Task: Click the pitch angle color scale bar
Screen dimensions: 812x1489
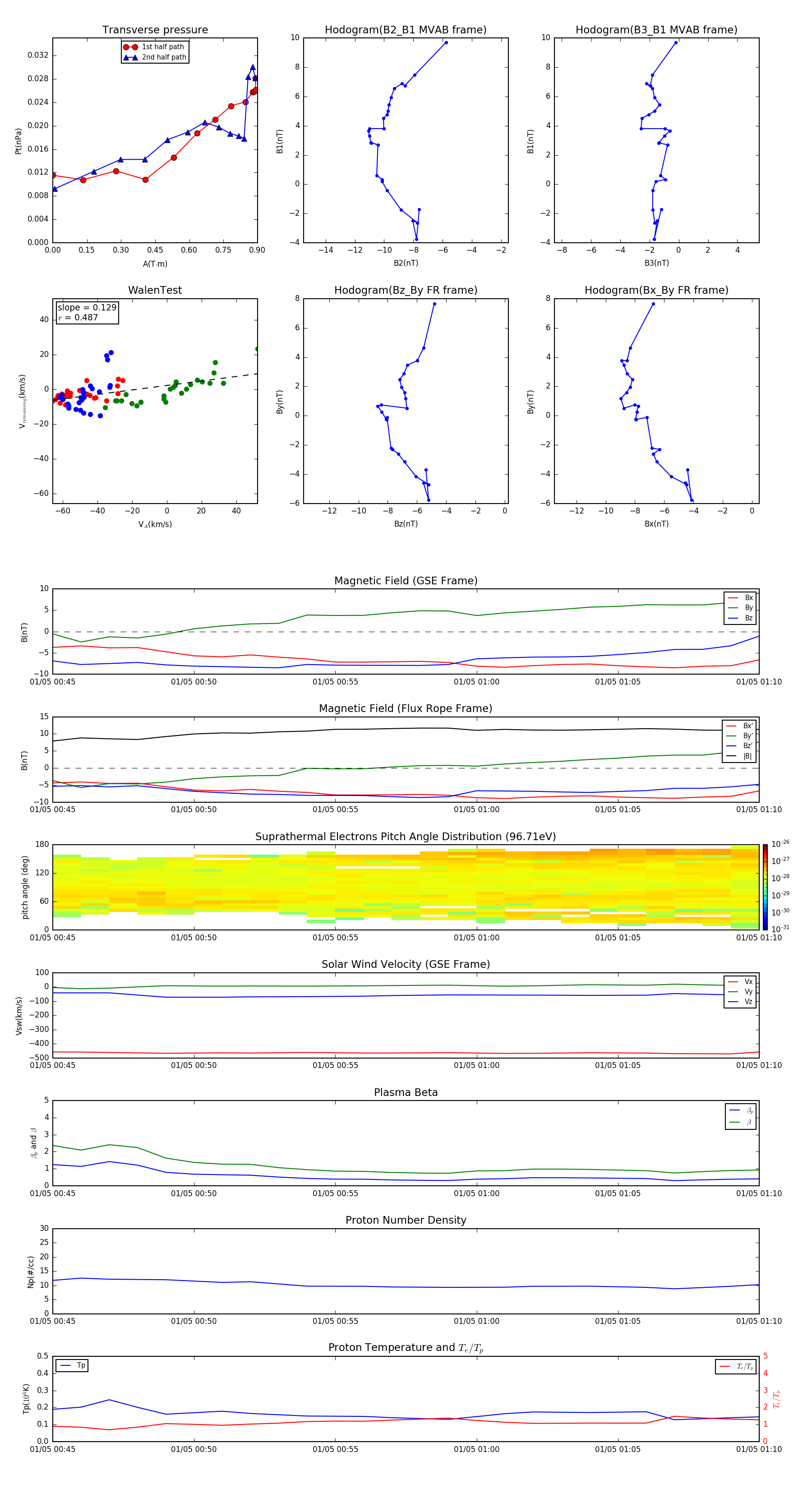Action: click(765, 887)
